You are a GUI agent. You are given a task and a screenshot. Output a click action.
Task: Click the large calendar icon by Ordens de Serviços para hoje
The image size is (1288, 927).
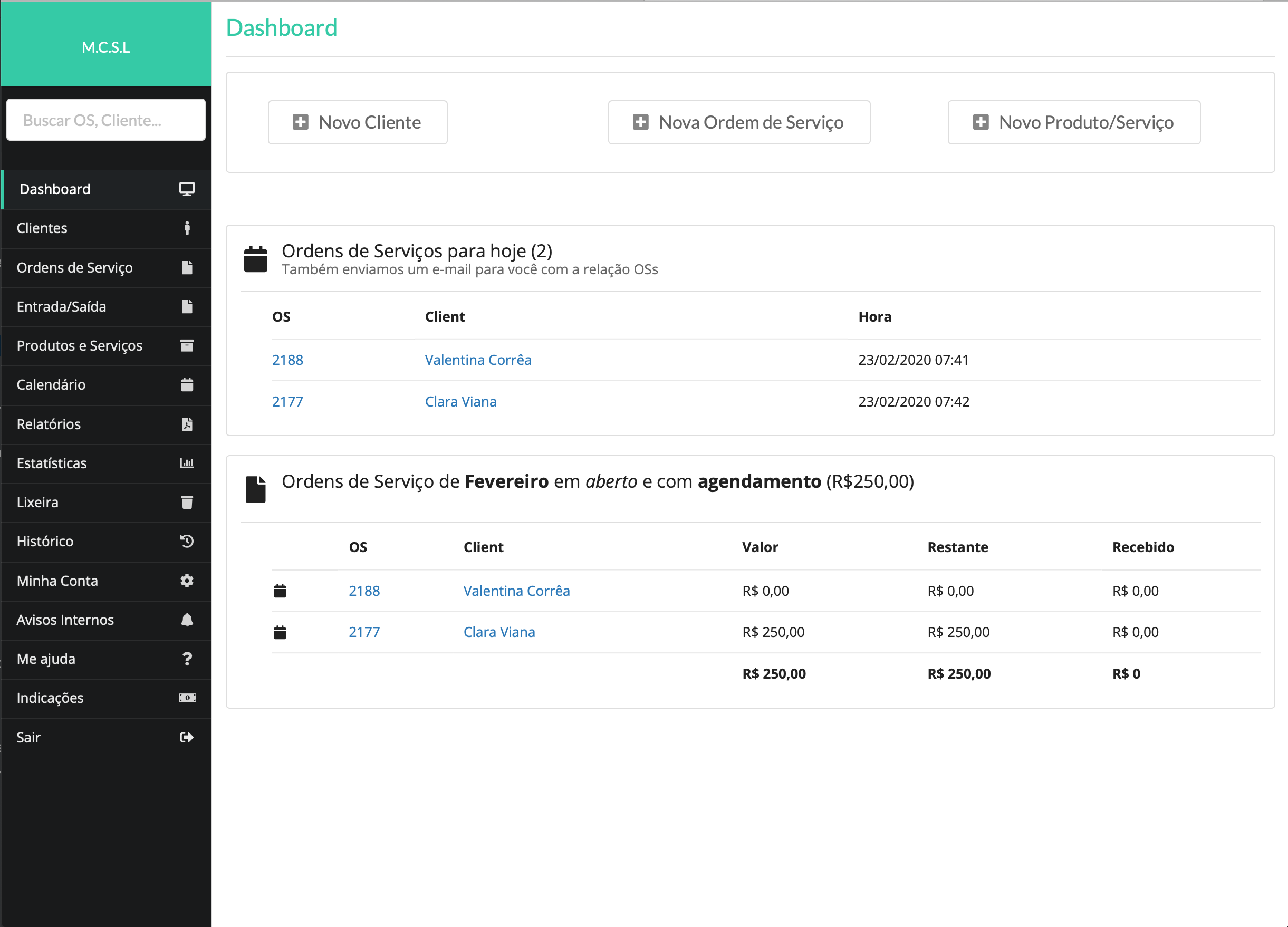tap(256, 259)
